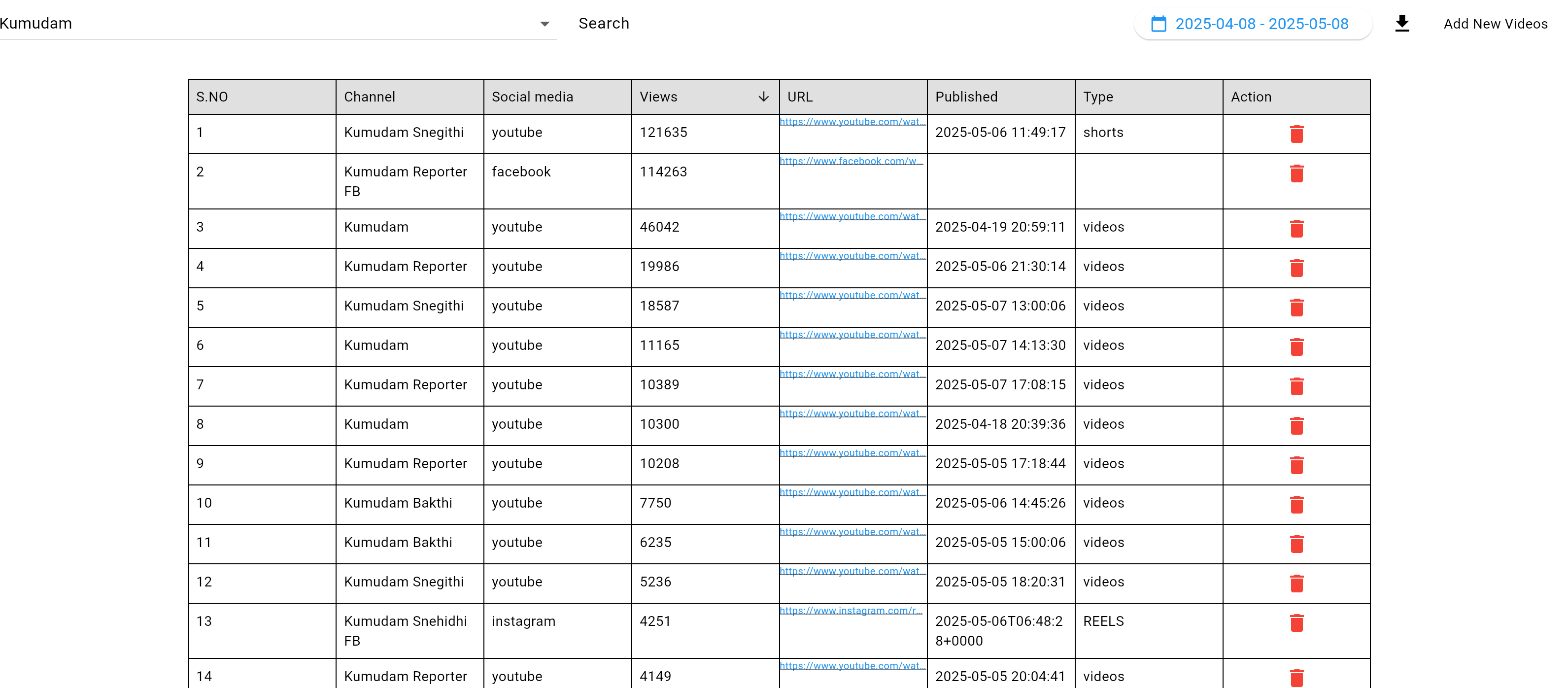Delete row 4 with 19986 views
The image size is (1568, 688).
click(x=1296, y=268)
